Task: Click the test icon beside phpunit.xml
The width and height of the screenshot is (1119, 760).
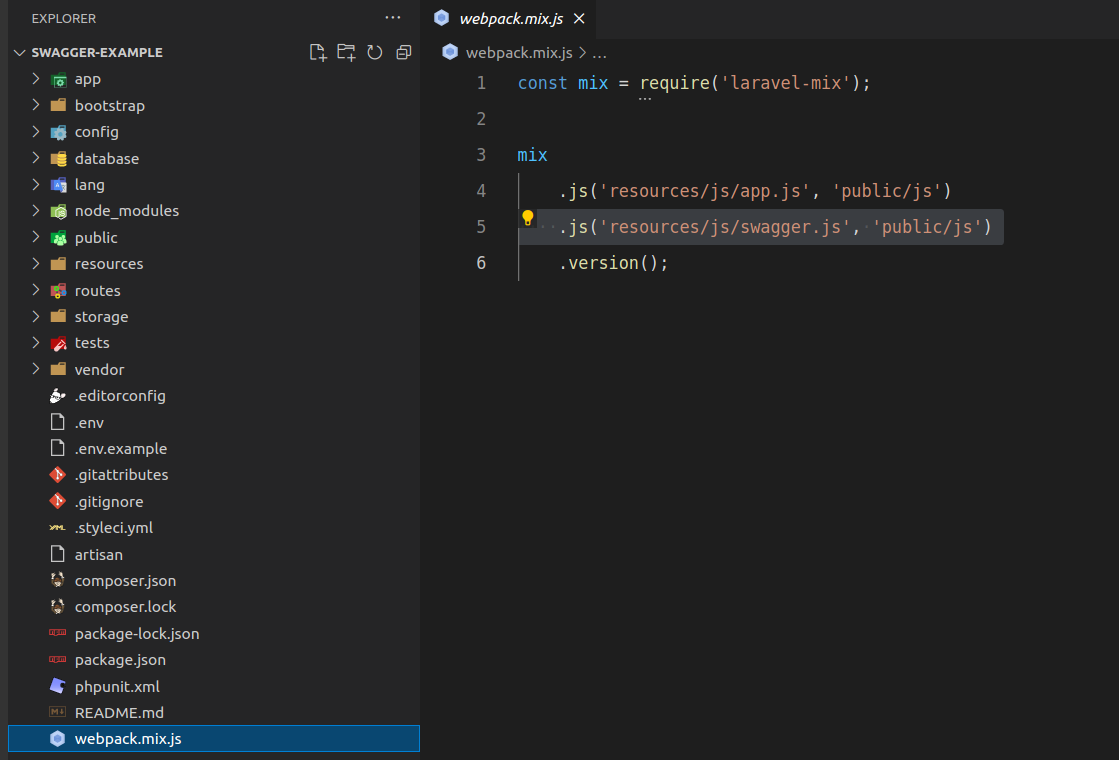Action: (59, 686)
